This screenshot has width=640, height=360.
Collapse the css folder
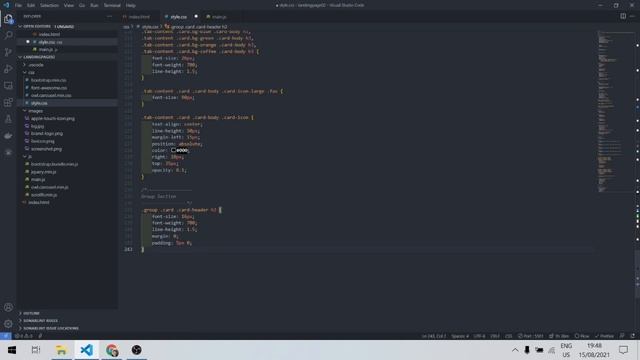[68, 73]
